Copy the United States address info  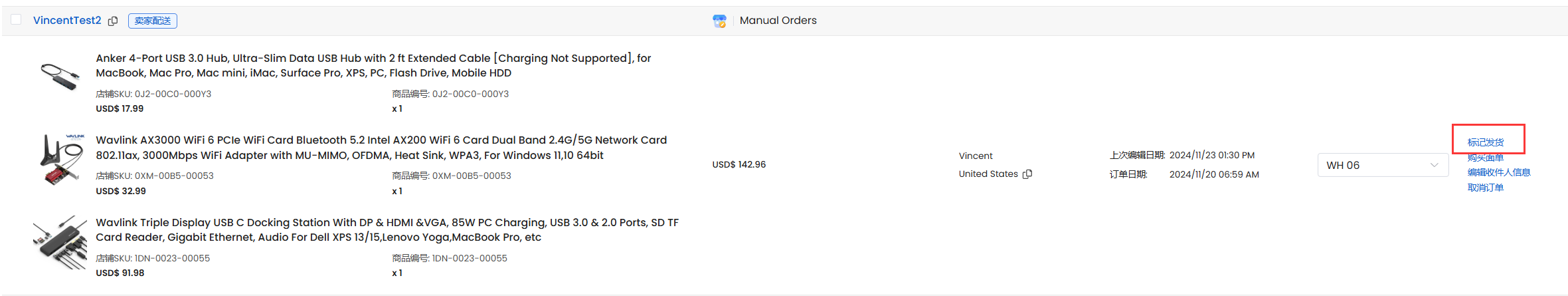point(1027,174)
